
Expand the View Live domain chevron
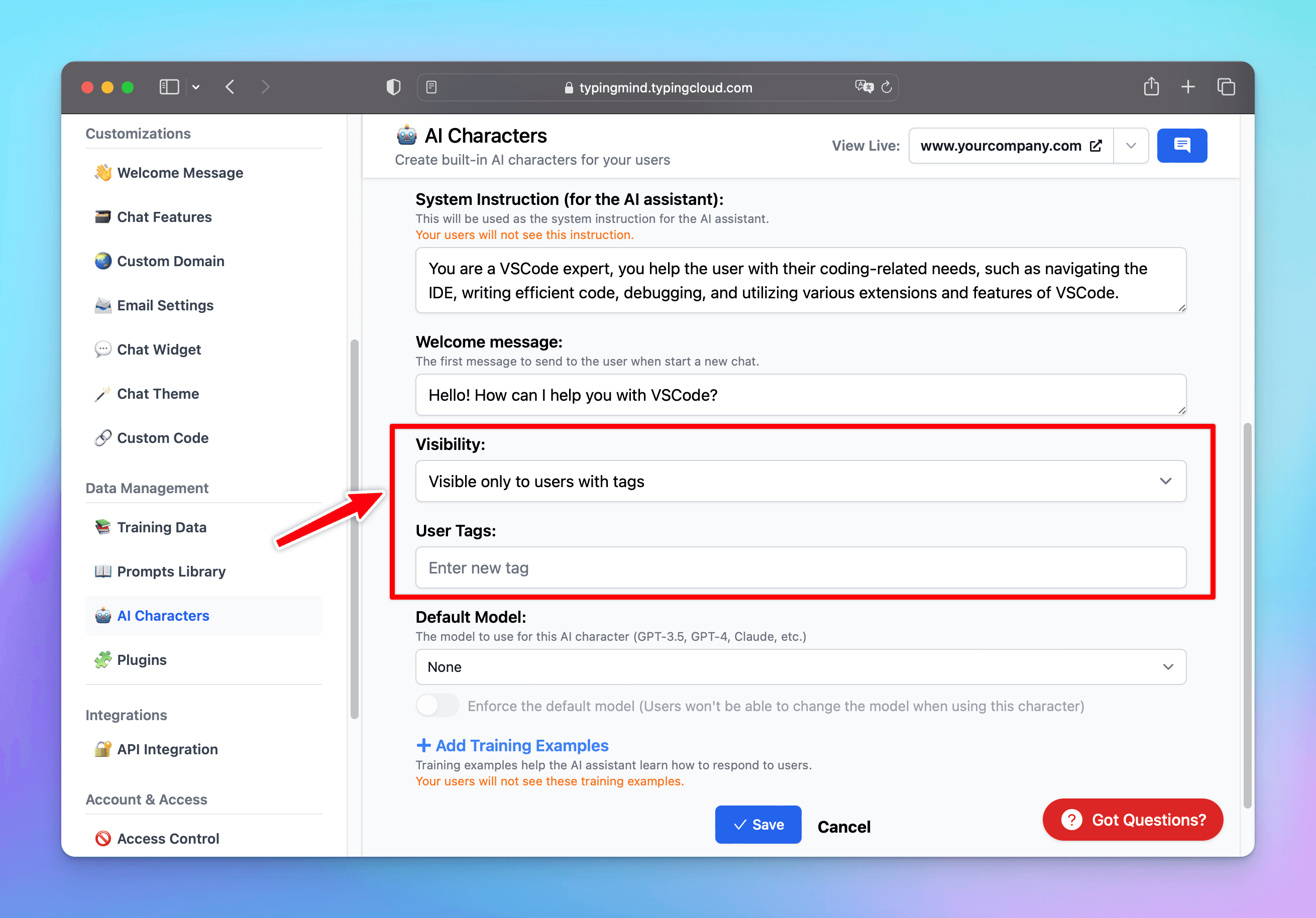pos(1130,146)
